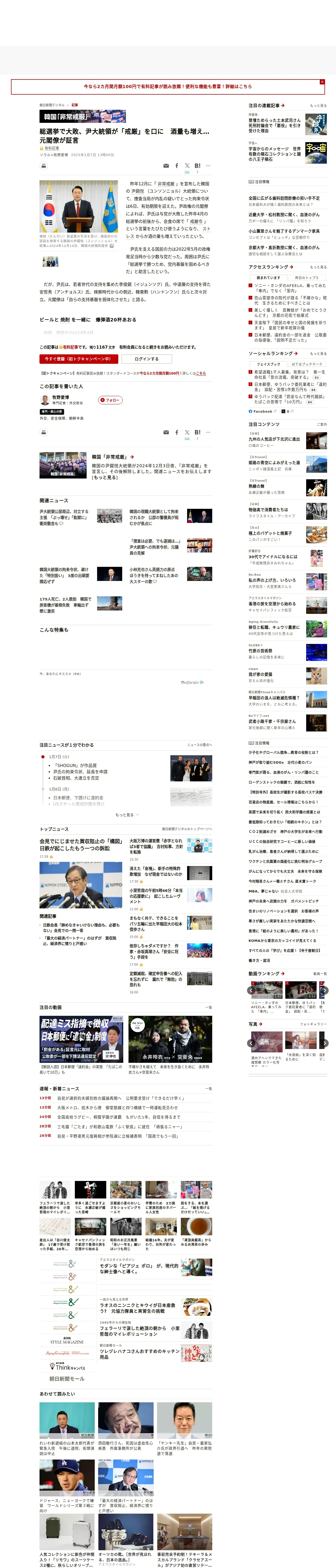This screenshot has width=336, height=1568.
Task: Open 韓国「非常戒厳」 header banner image
Action: click(83, 116)
